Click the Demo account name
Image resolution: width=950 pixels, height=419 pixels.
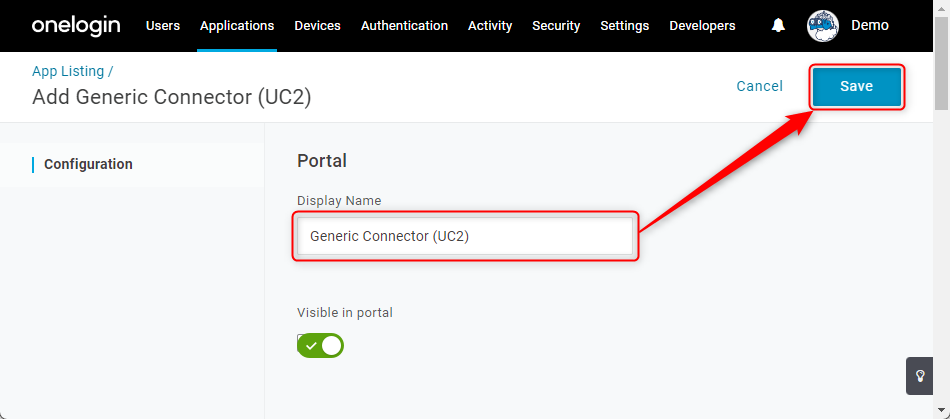point(870,25)
